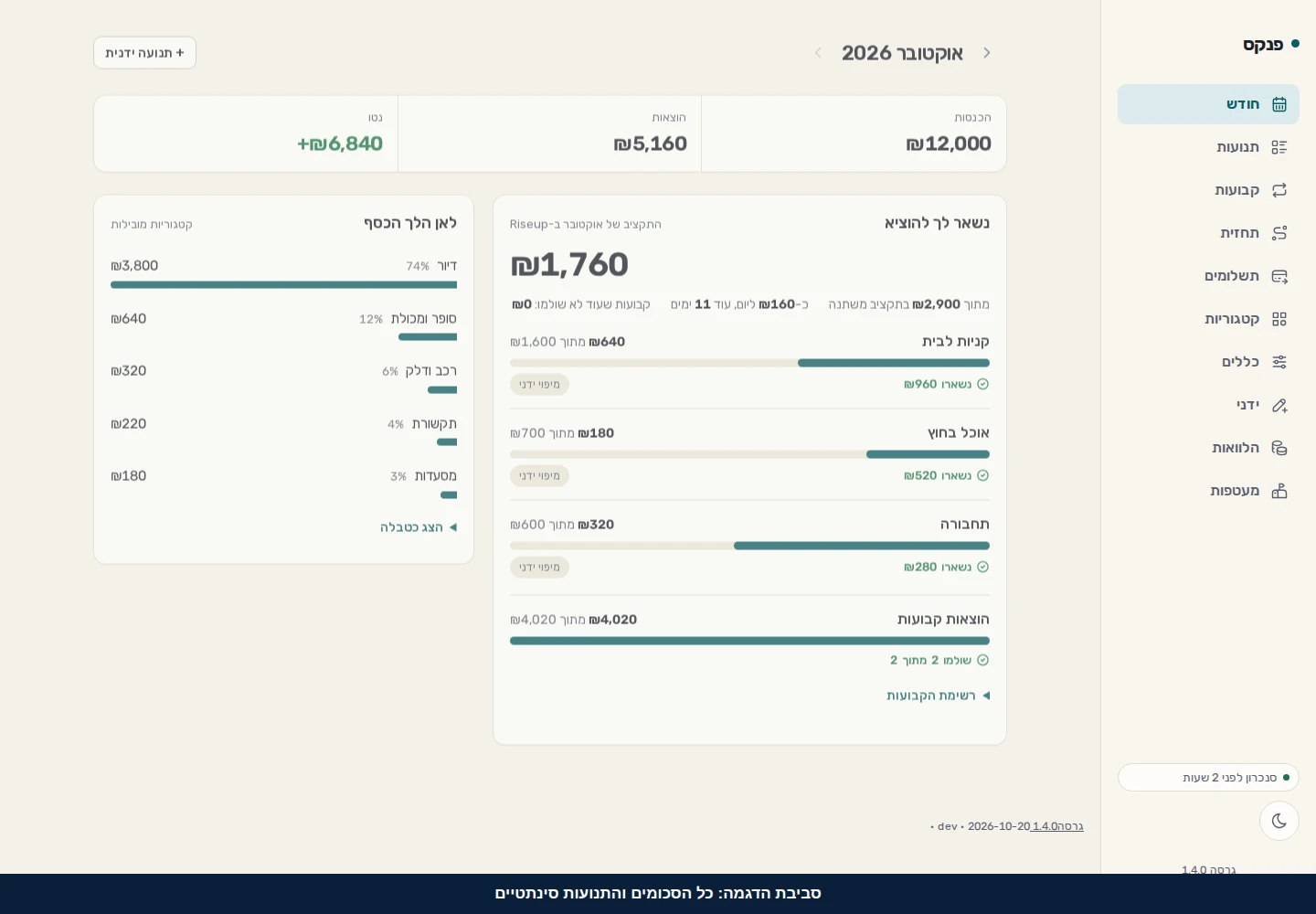Screen dimensions: 1316x914
Task: Go to next month chevron
Action: click(x=818, y=53)
